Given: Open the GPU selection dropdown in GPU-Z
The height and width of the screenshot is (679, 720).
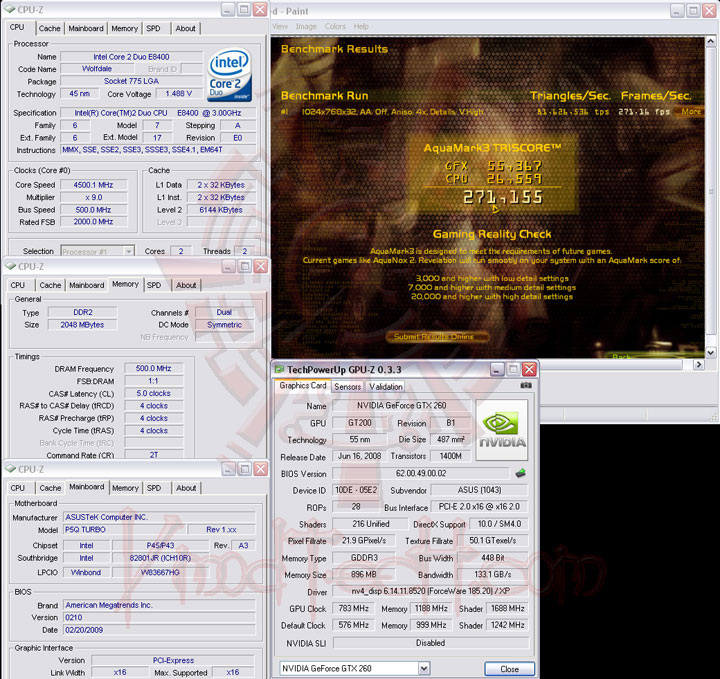Looking at the screenshot, I should tap(424, 668).
